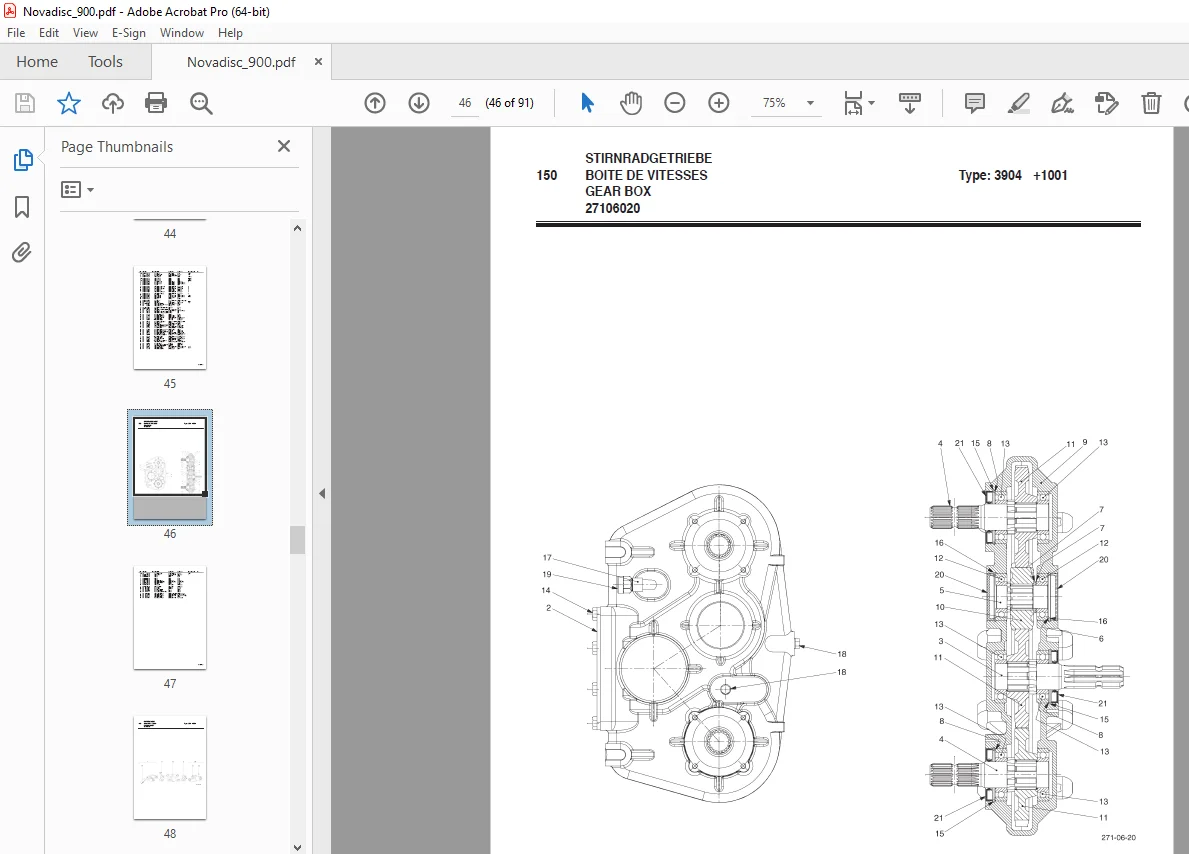Open the Help menu
Viewport: 1189px width, 854px height.
[230, 33]
